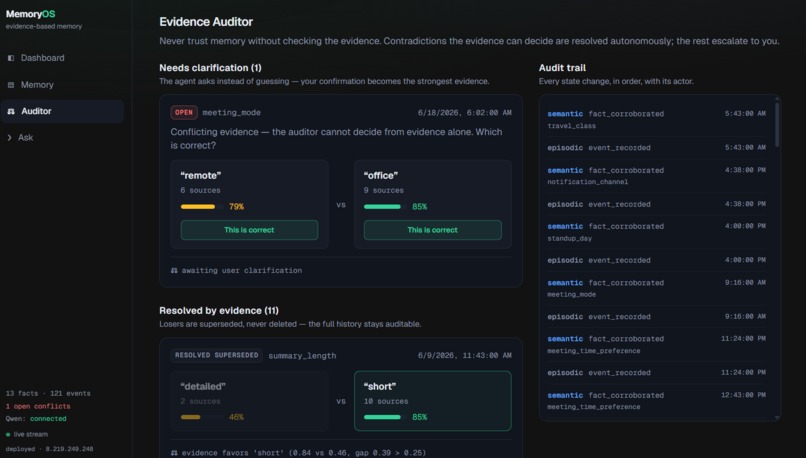Click the short 85% confidence bar

pyautogui.click(x=385, y=417)
